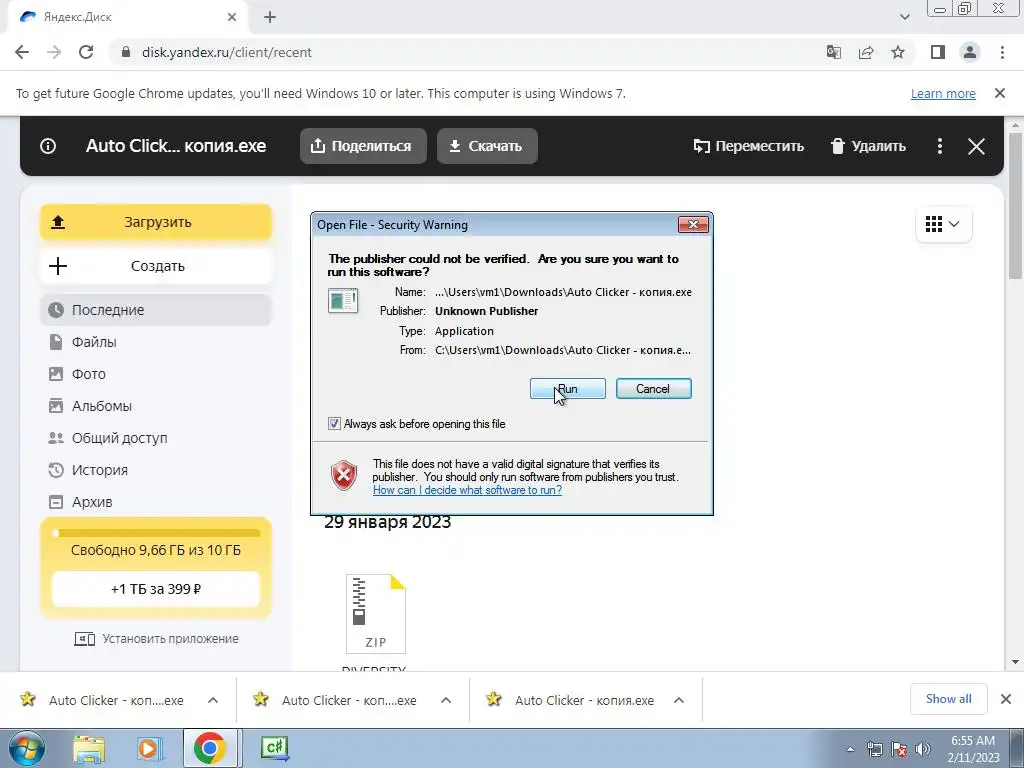The width and height of the screenshot is (1024, 768).
Task: Click the Поделиться button
Action: [363, 146]
